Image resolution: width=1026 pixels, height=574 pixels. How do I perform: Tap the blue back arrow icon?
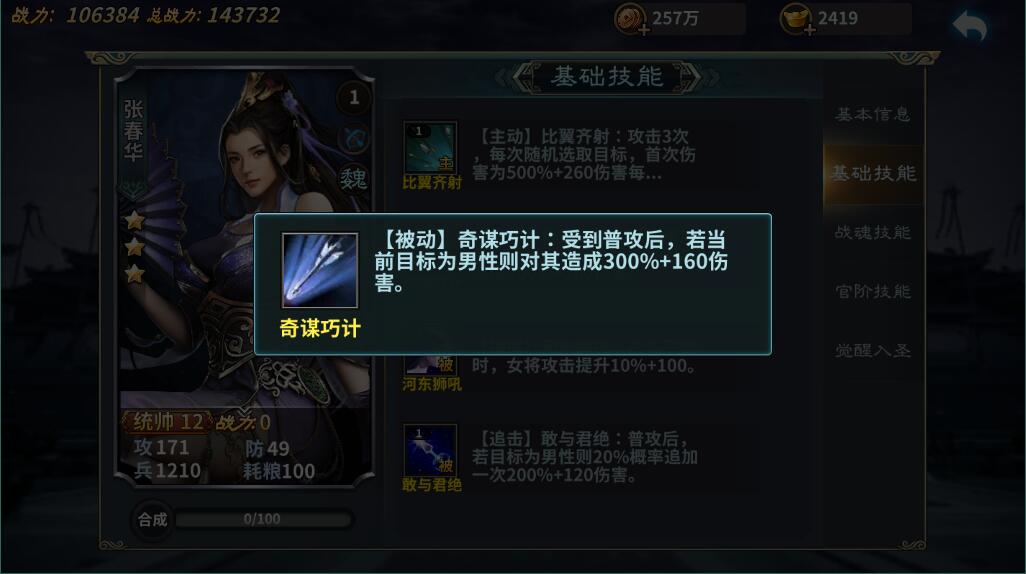coord(969,26)
